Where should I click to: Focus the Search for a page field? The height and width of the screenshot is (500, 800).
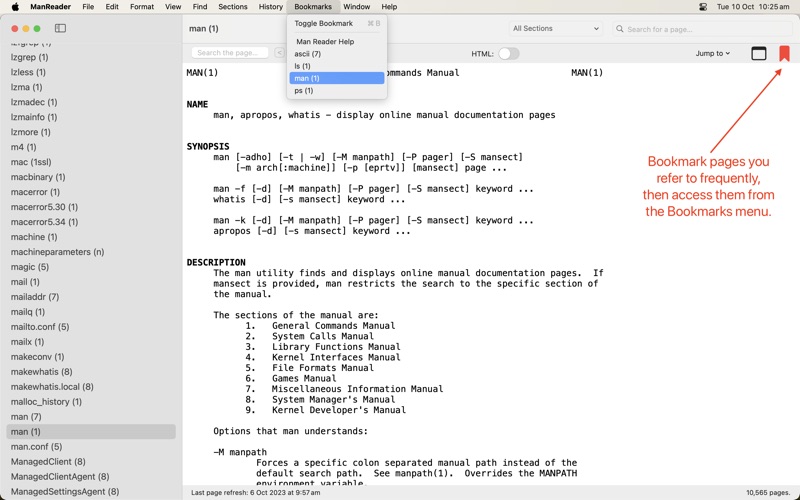point(703,29)
